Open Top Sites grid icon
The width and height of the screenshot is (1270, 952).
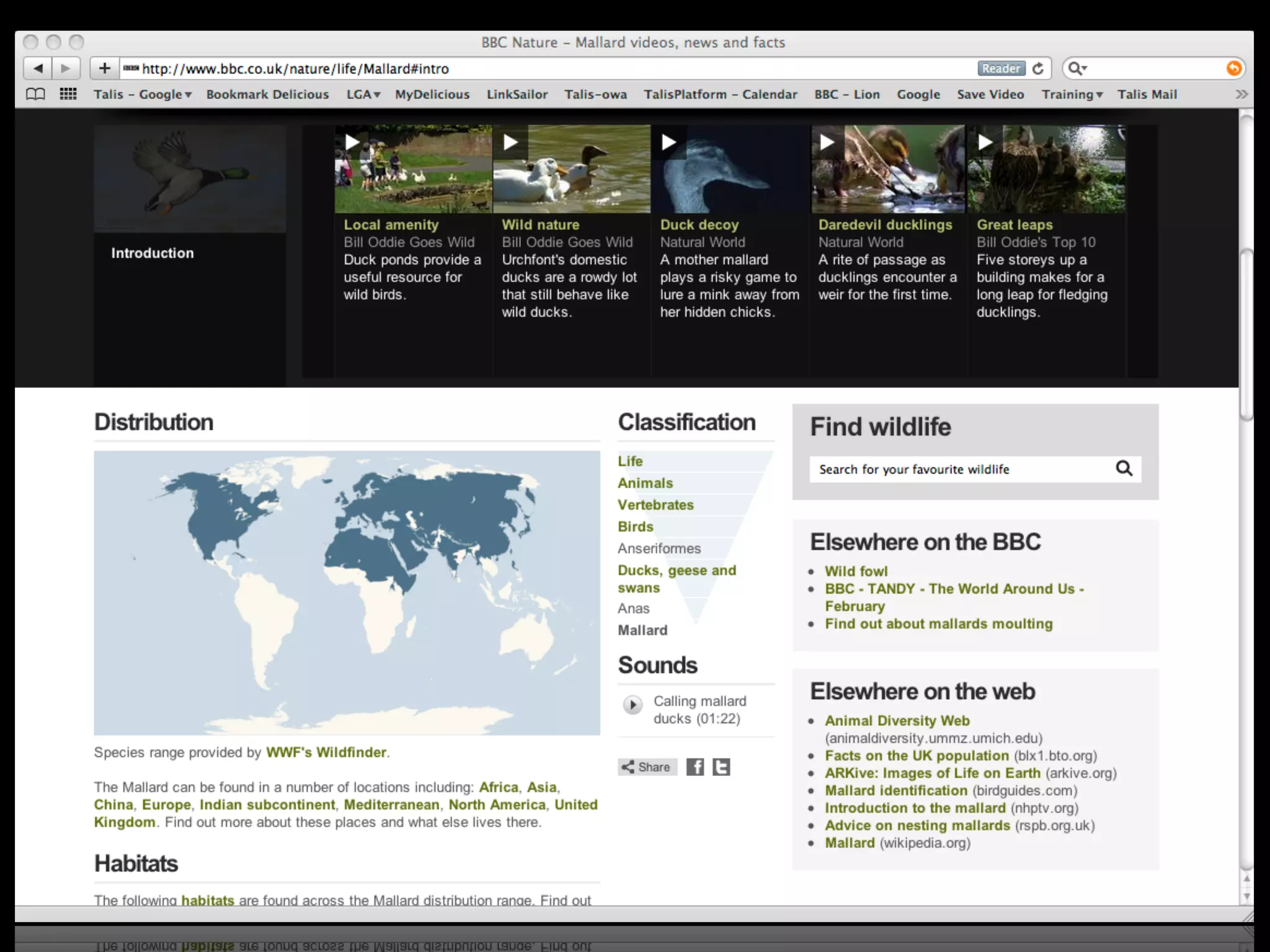68,94
